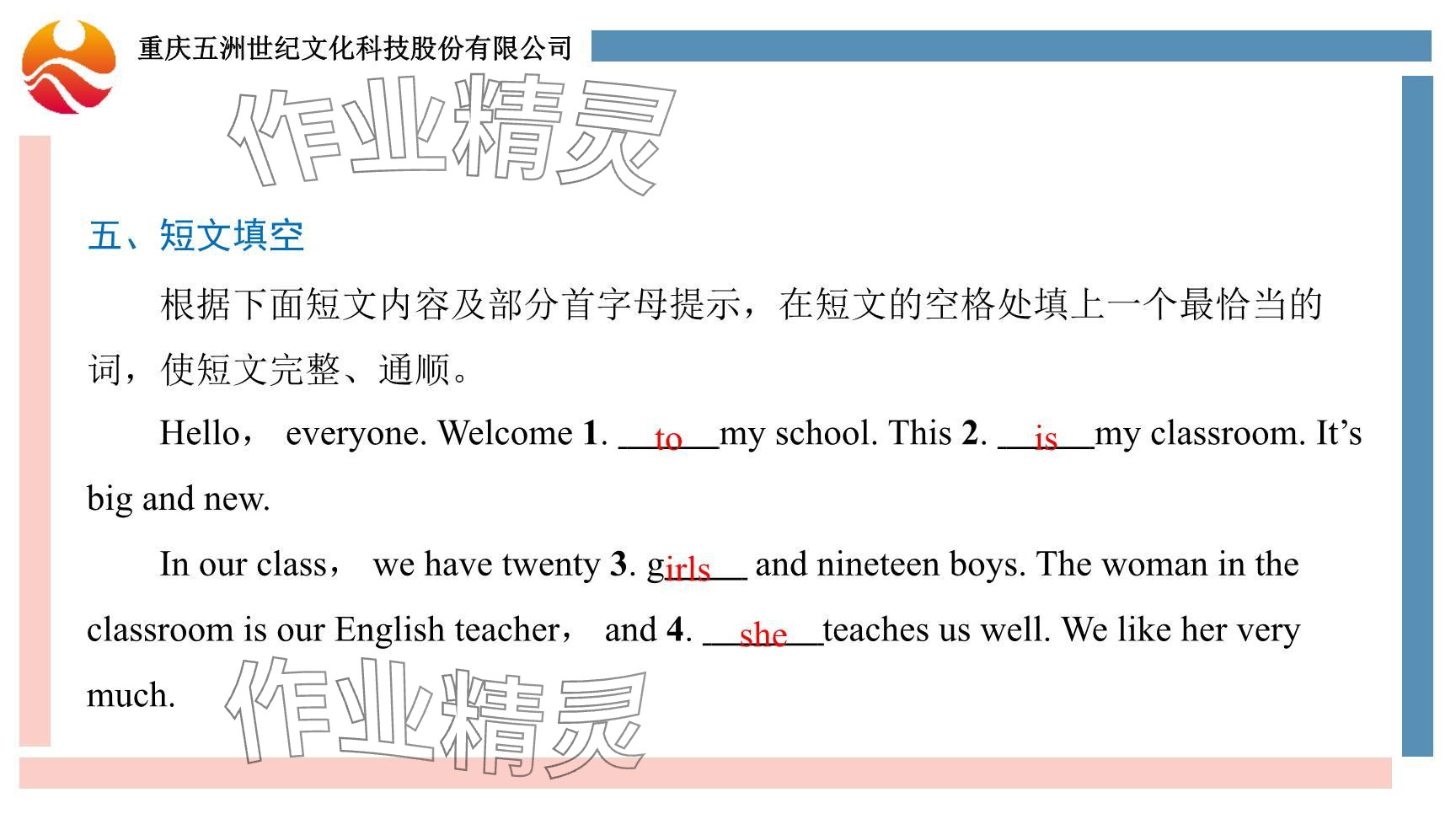Click the orange company logo icon
The image size is (1456, 819).
69,67
